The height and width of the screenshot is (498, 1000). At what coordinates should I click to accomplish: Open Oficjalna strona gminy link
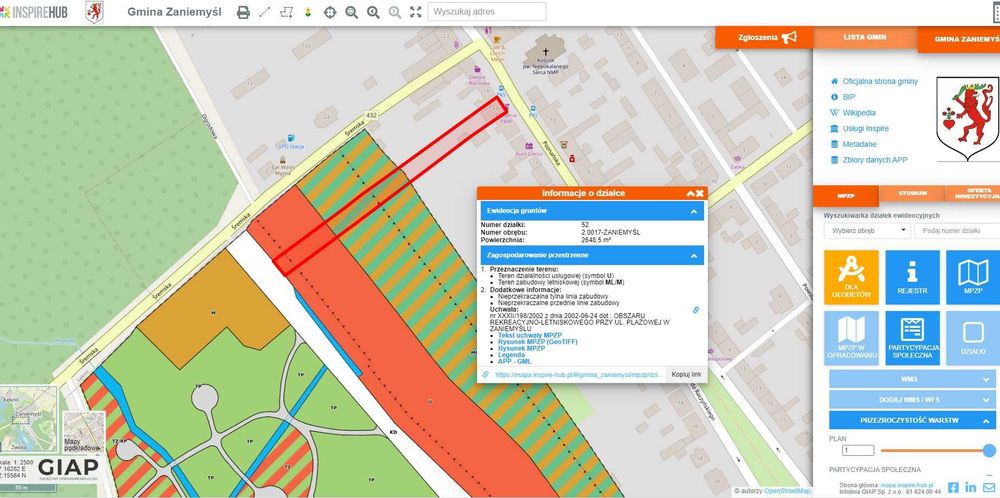880,82
